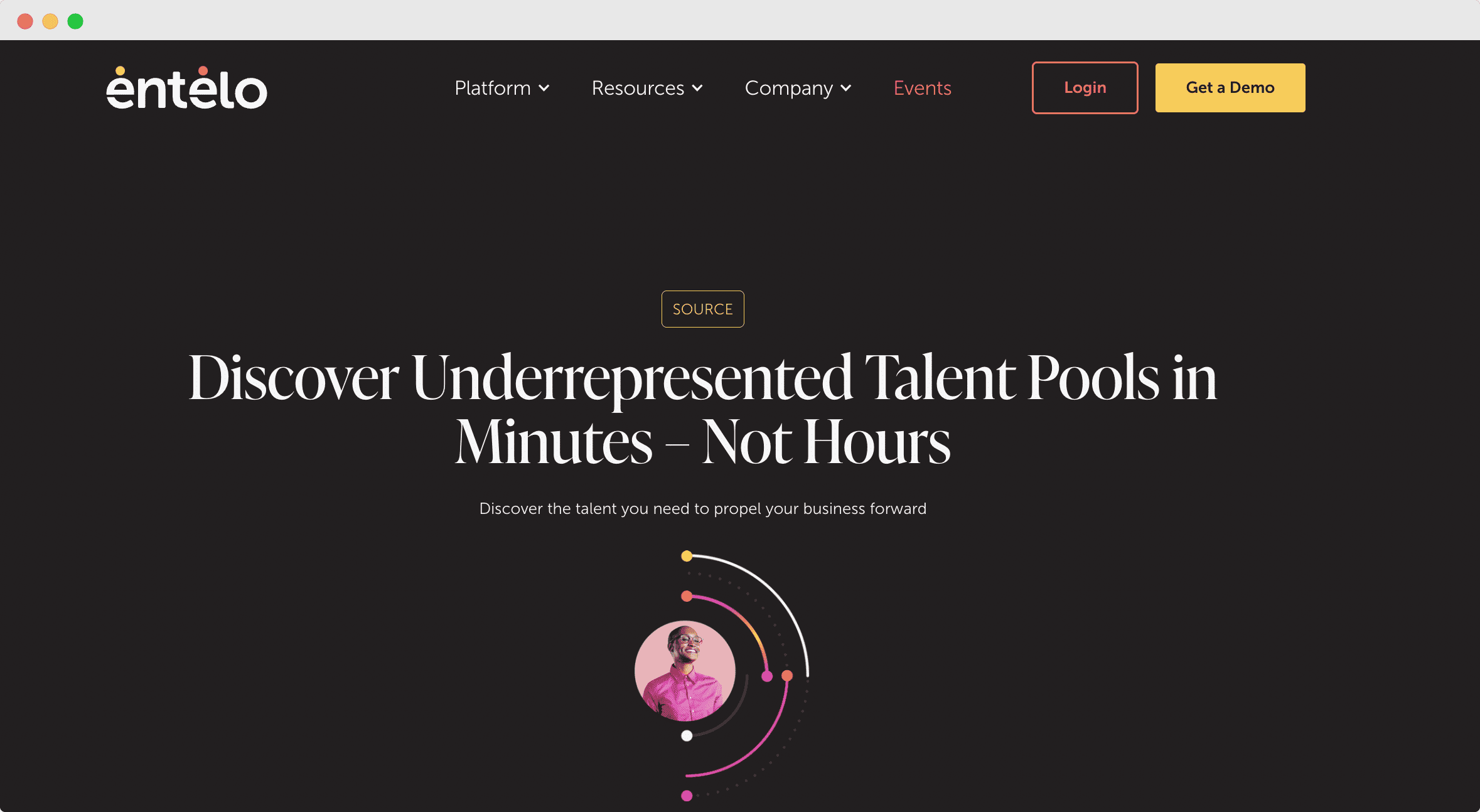Open the Resources menu
The image size is (1480, 812).
[x=647, y=88]
